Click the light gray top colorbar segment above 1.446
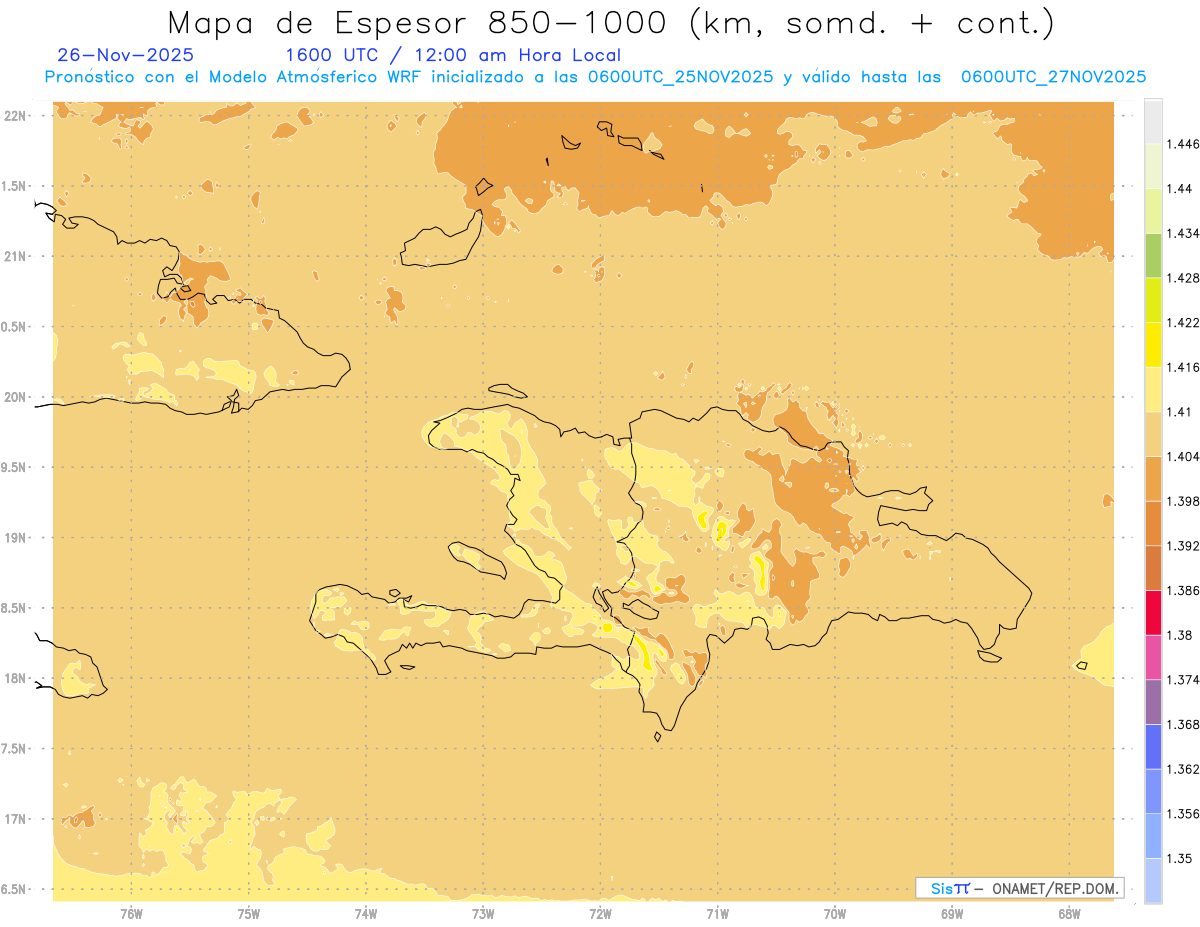Viewport: 1200px width, 927px height. [x=1153, y=121]
